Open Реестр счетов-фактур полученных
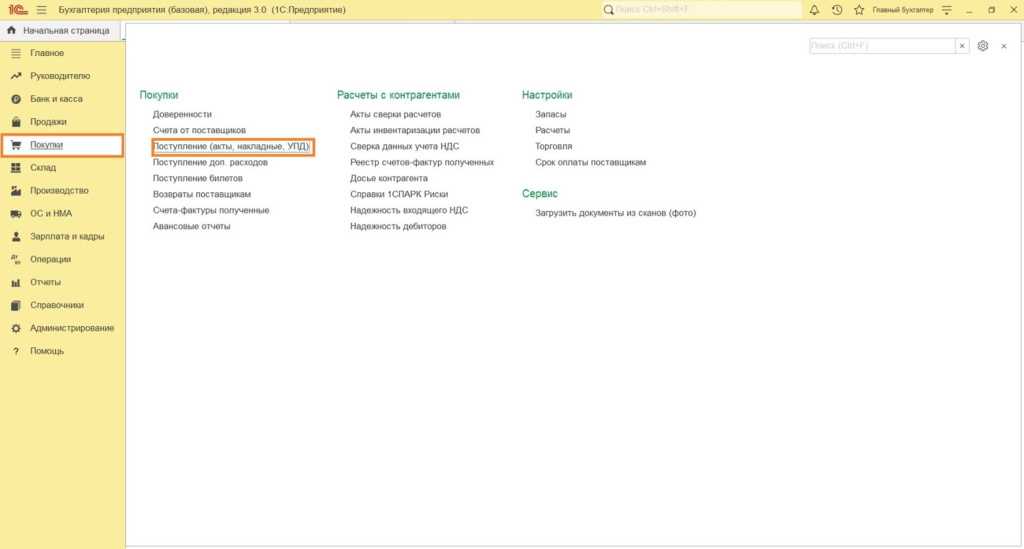This screenshot has width=1024, height=549. [x=422, y=162]
